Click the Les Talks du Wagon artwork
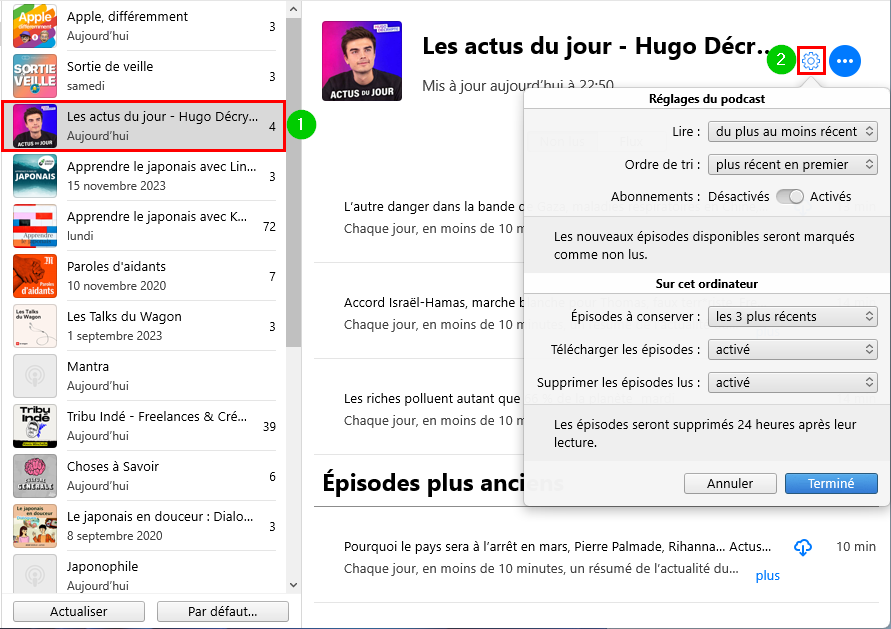891x629 pixels. [35, 326]
